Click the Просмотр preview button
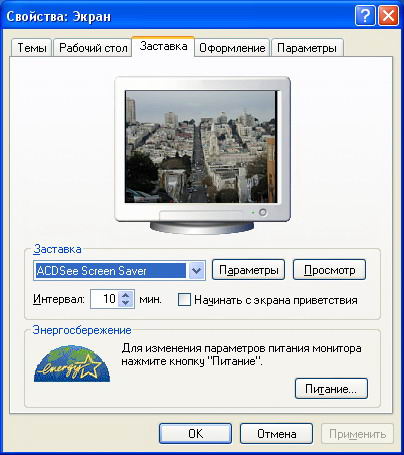Screen dimensions: 404x455 pos(329,270)
